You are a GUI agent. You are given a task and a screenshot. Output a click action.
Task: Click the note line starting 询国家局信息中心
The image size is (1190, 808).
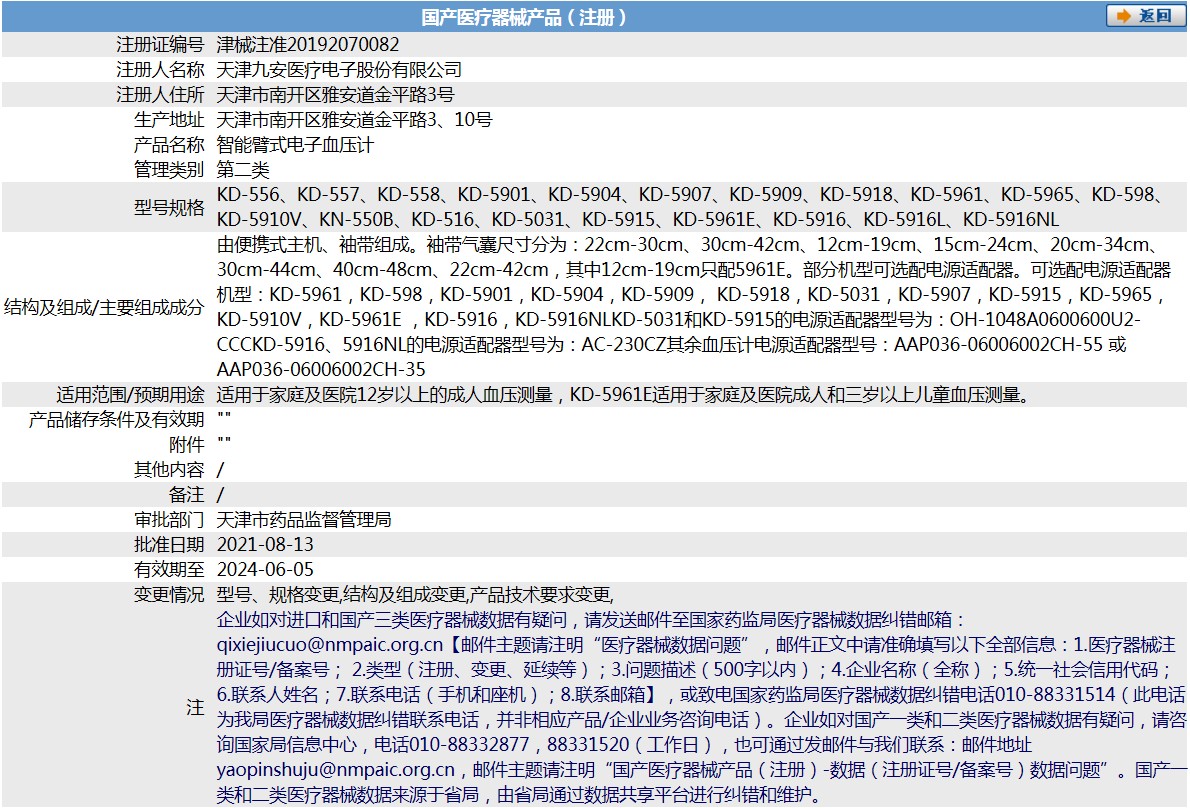(625, 746)
